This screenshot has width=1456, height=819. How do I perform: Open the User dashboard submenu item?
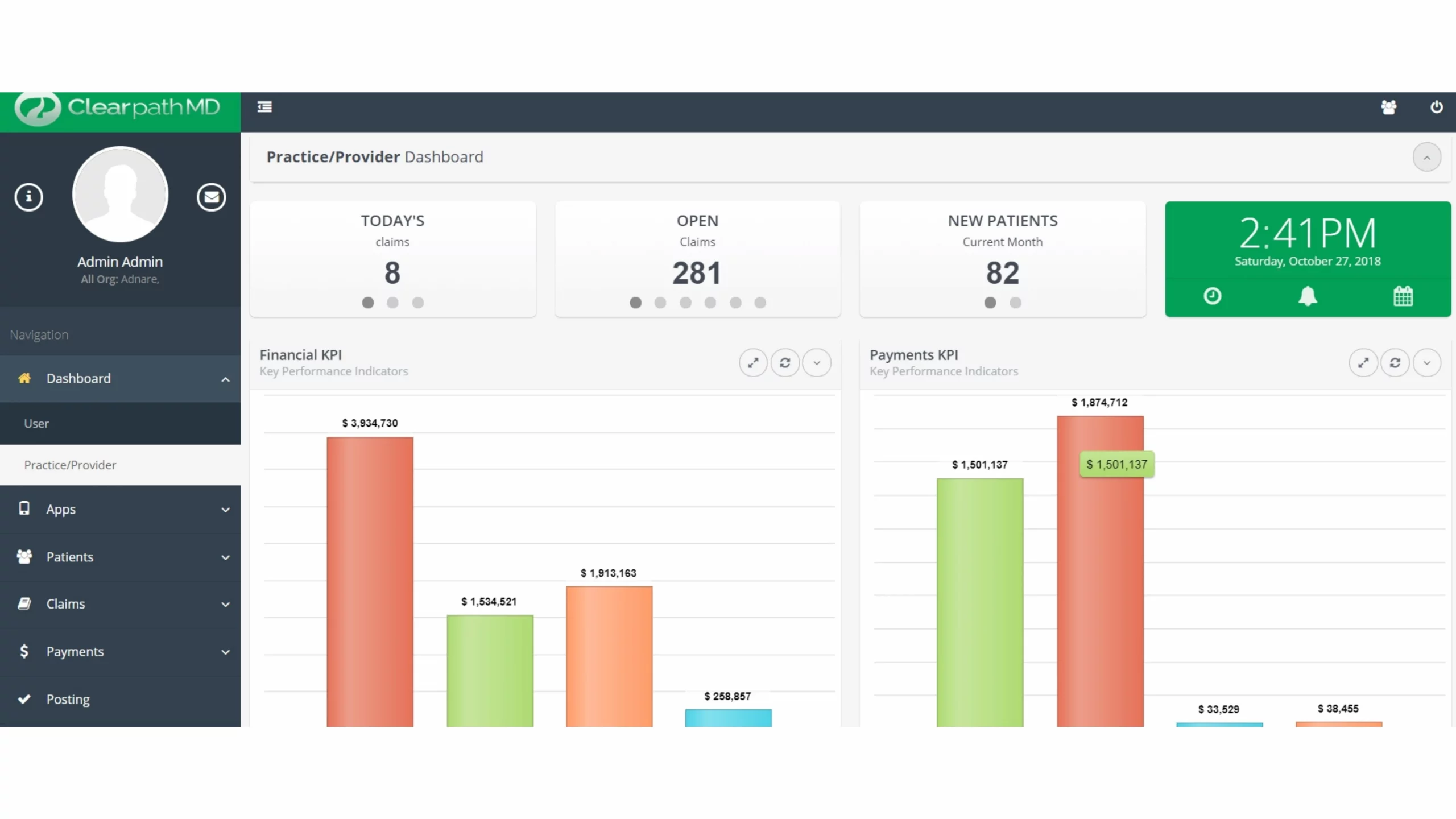tap(36, 424)
